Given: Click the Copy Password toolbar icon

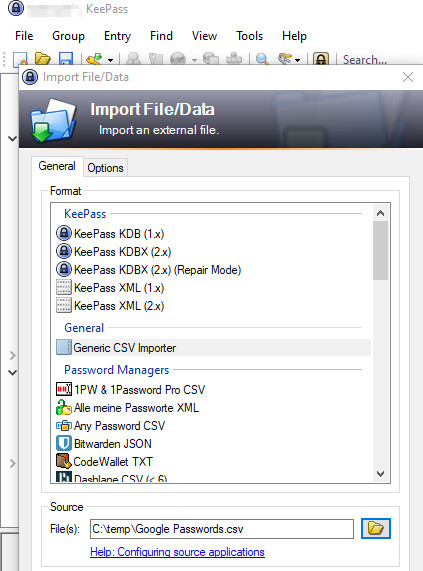Looking at the screenshot, I should click(155, 59).
